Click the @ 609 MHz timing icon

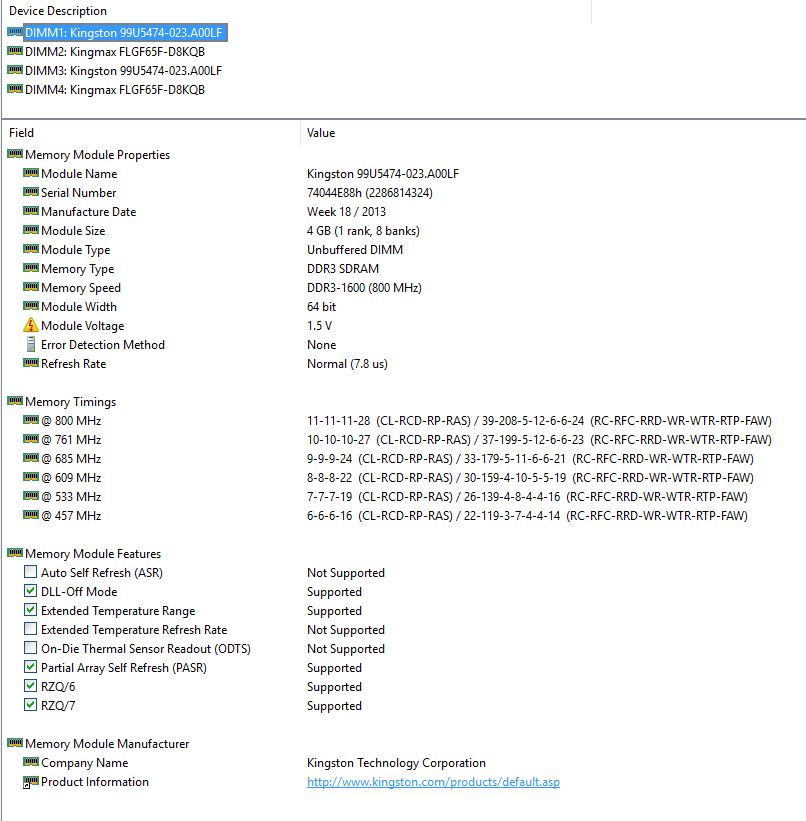(x=31, y=477)
